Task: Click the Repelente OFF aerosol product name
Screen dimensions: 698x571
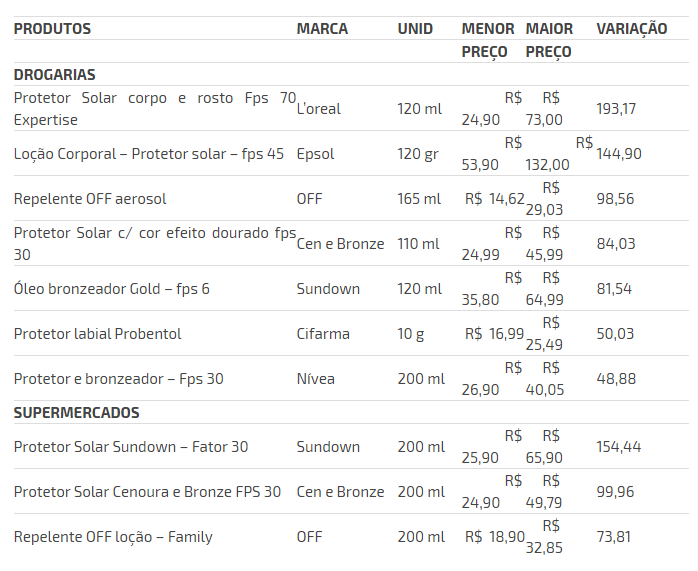Action: point(90,199)
